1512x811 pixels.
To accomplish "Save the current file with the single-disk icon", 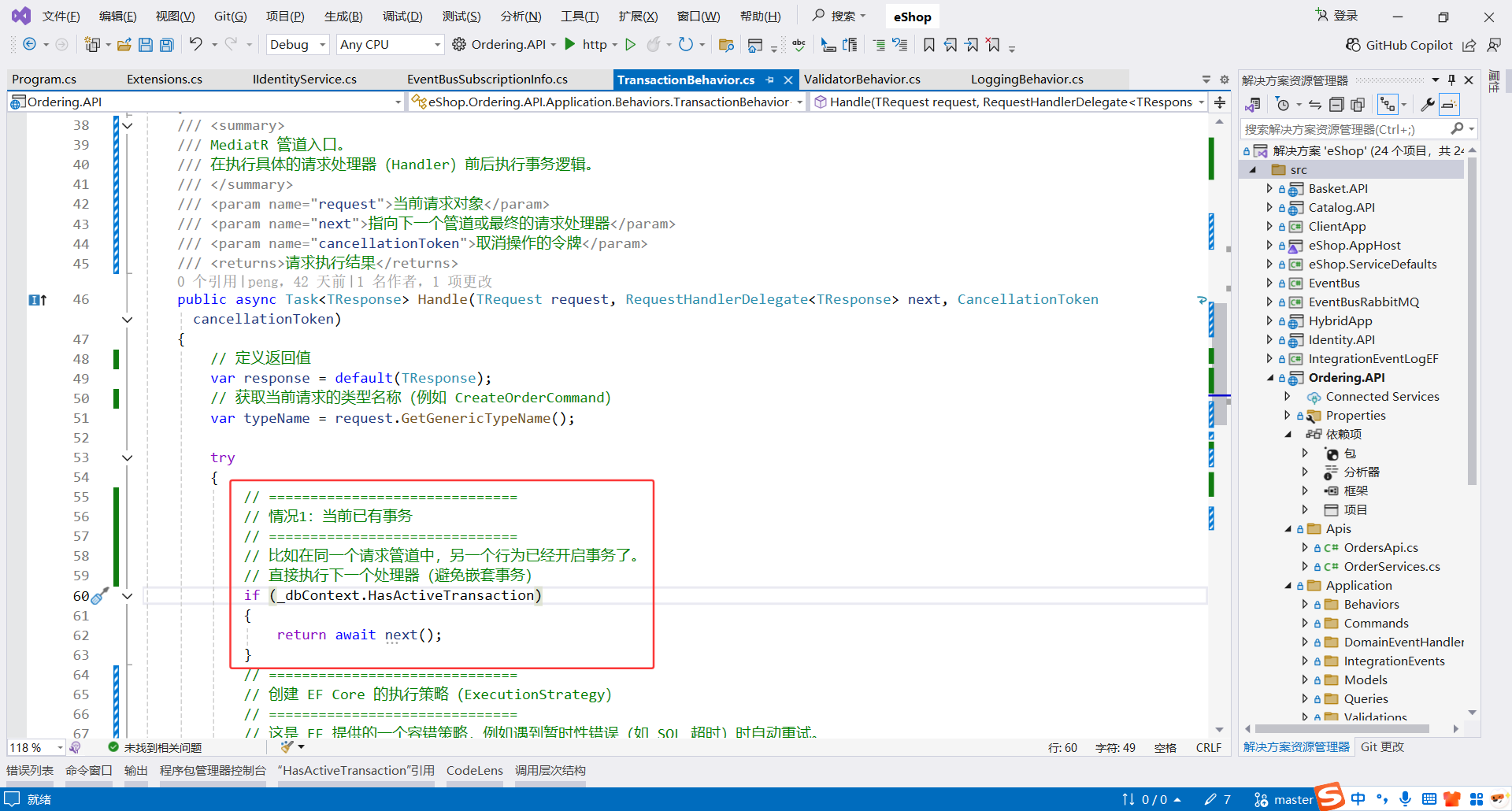I will [x=146, y=45].
